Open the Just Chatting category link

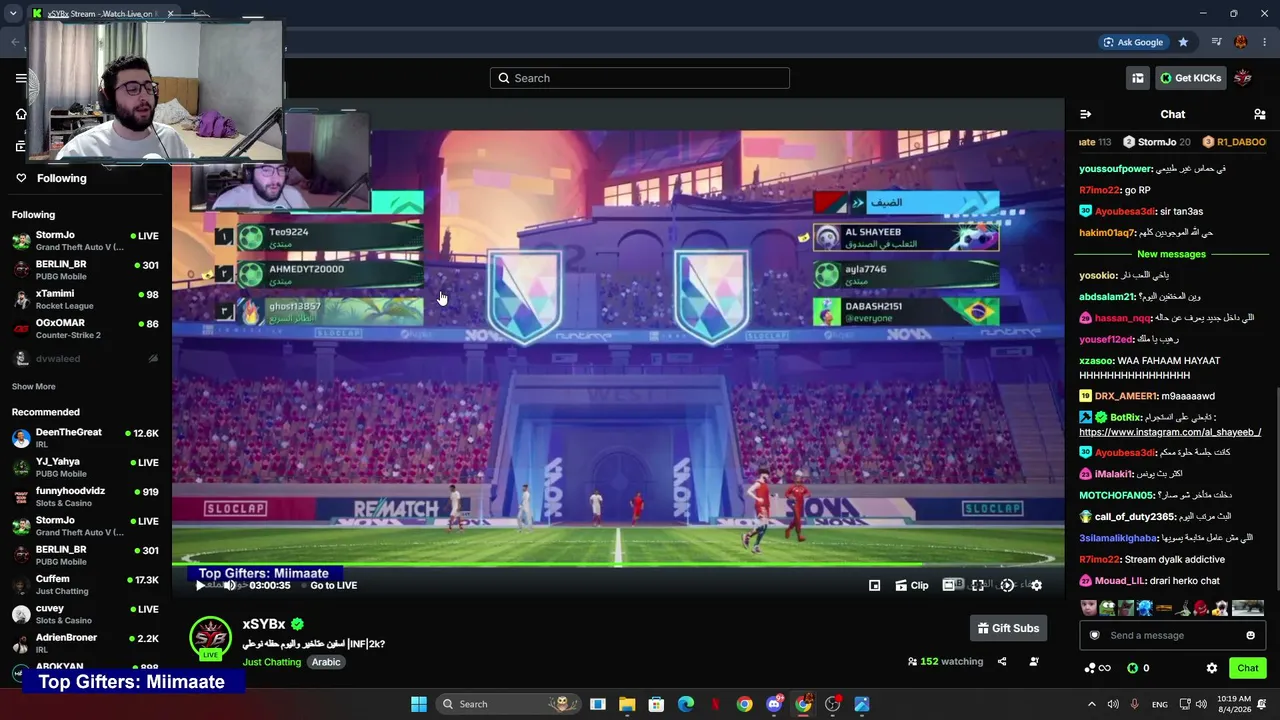[x=272, y=662]
